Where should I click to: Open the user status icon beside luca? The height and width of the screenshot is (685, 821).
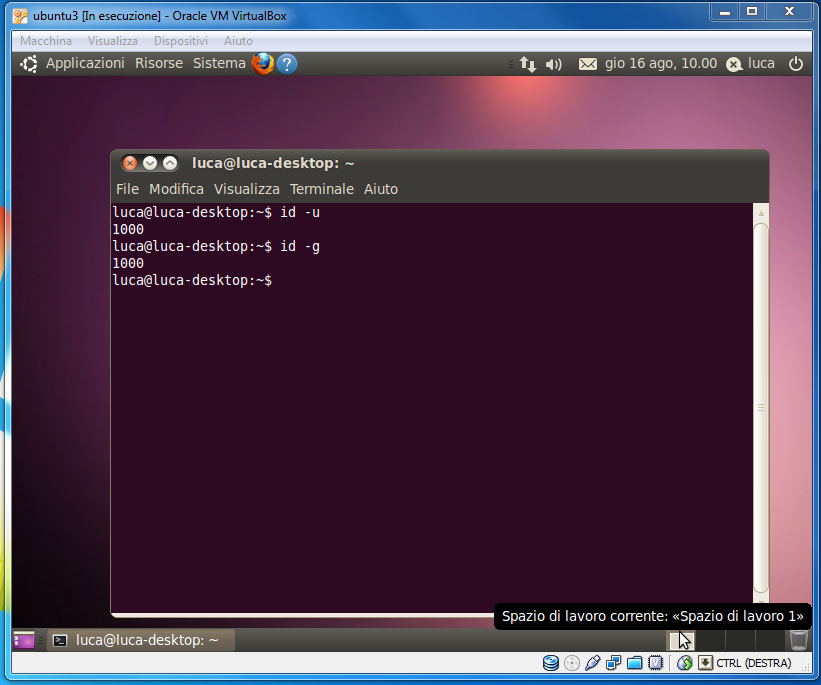(x=734, y=64)
